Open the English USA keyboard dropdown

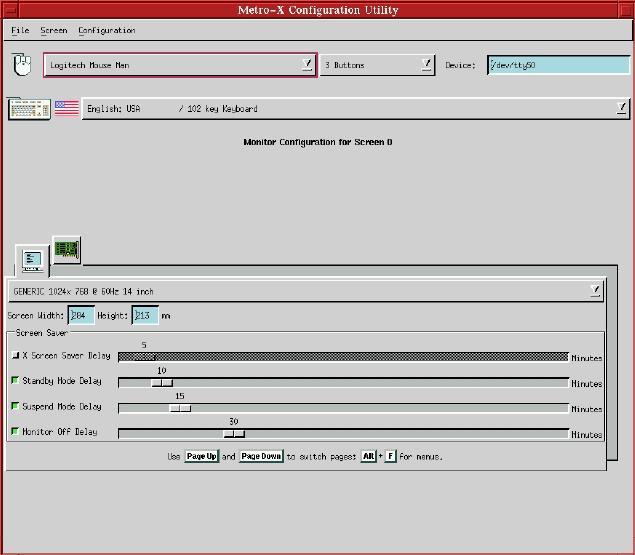click(621, 108)
